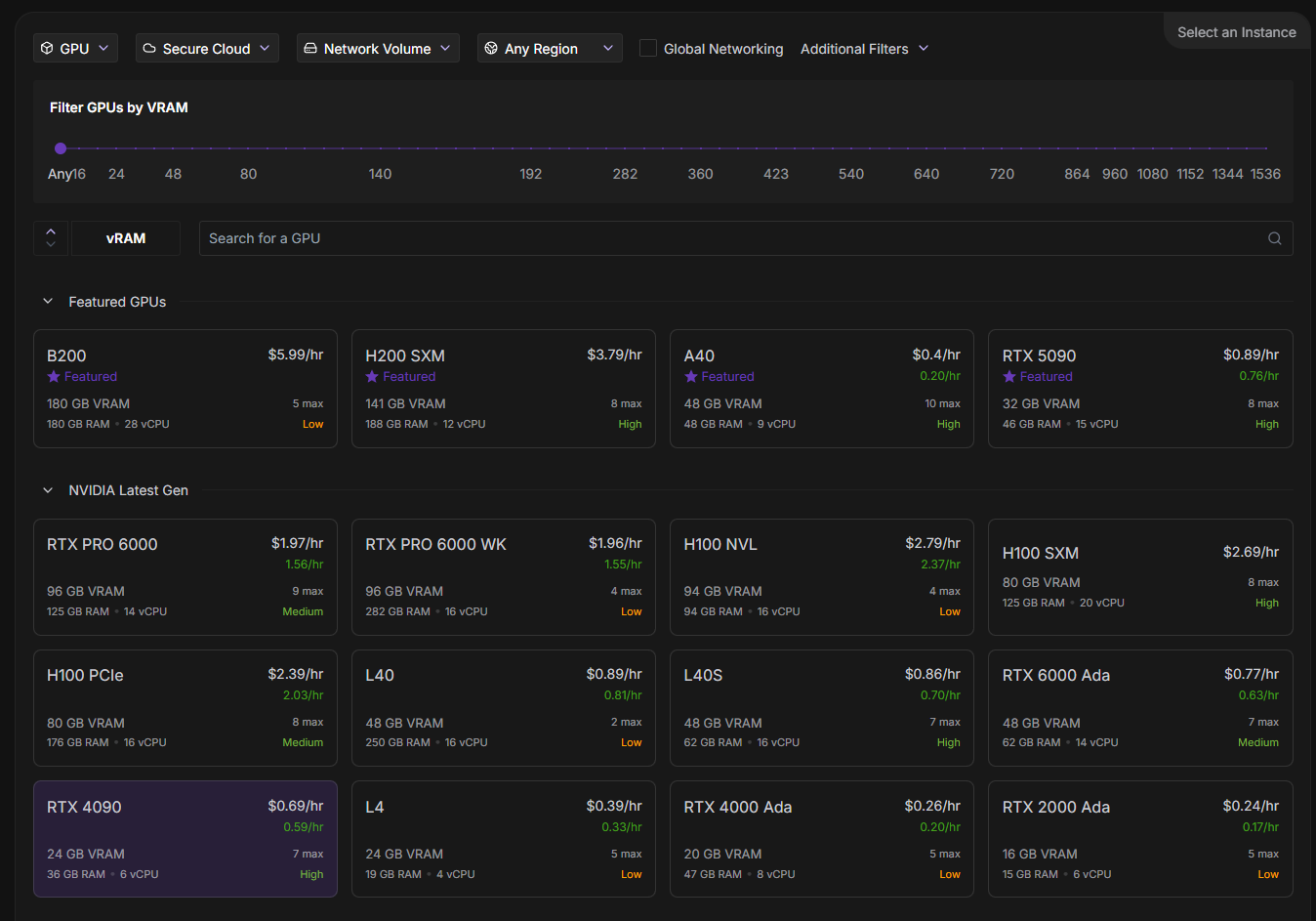
Task: Select the A40 GPU card
Action: (822, 389)
